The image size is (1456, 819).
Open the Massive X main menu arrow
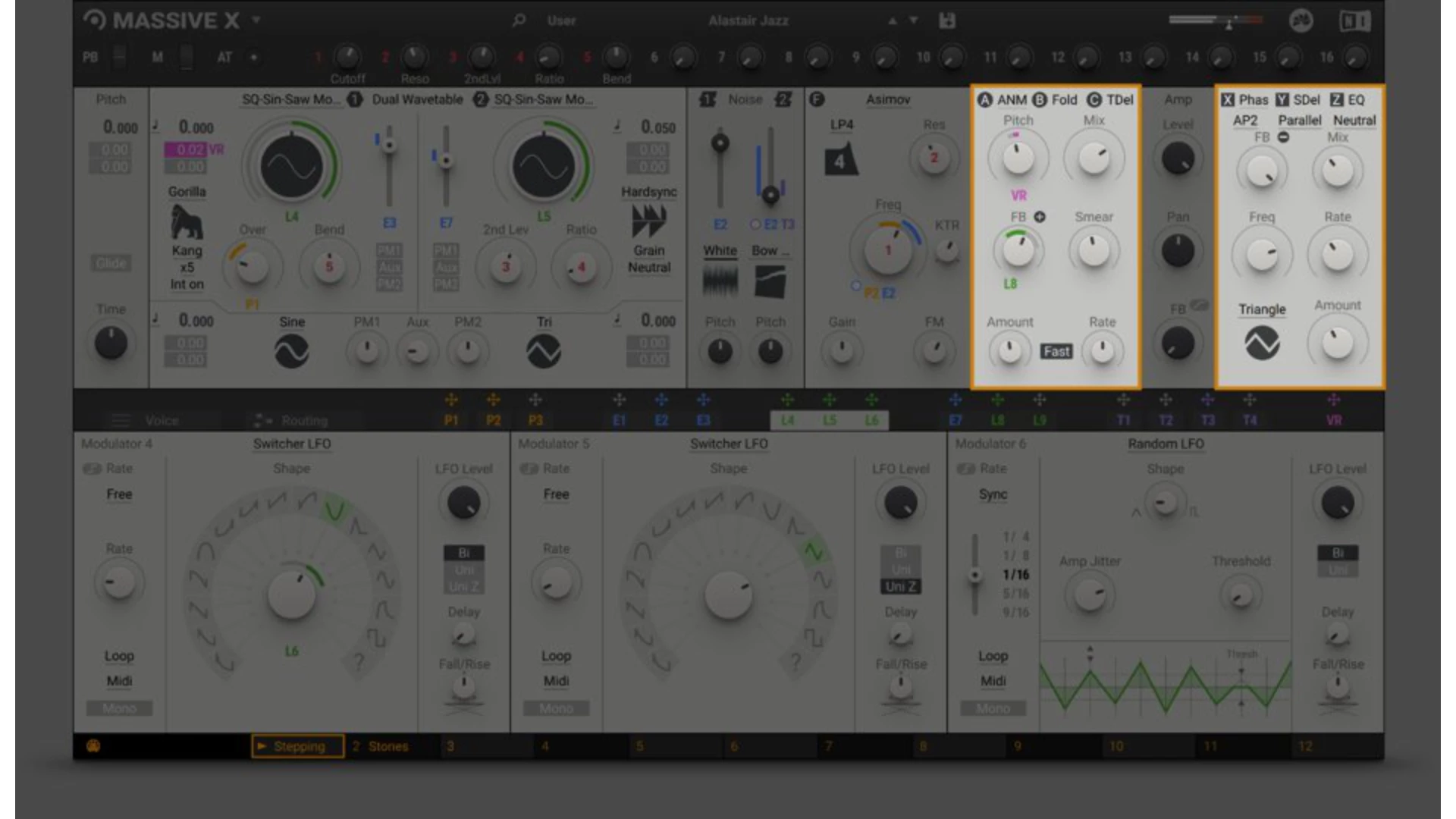[x=256, y=20]
